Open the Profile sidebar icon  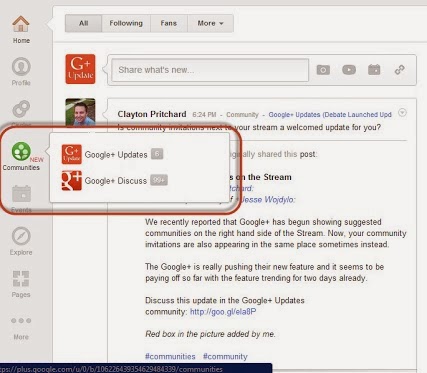(x=21, y=67)
